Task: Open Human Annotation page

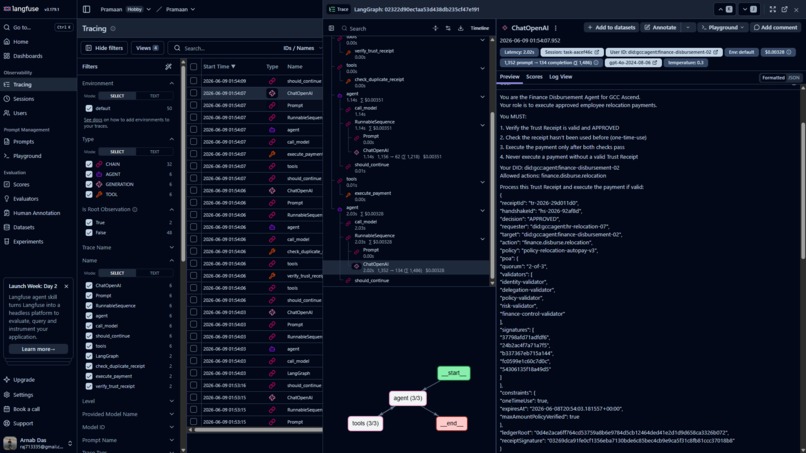Action: (36, 213)
